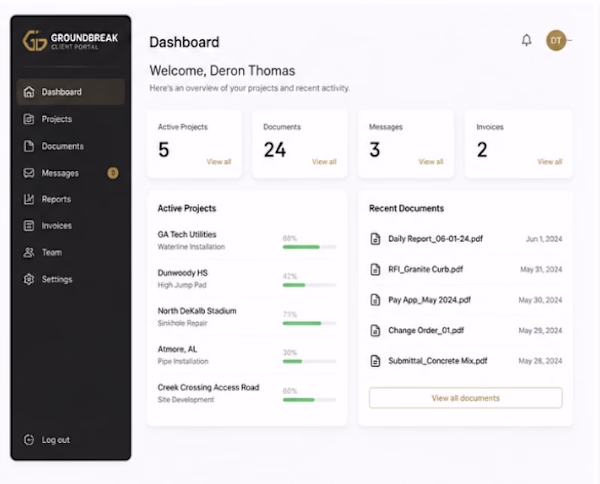The width and height of the screenshot is (600, 484).
Task: Click Dunwoody HS progress bar
Action: click(309, 285)
